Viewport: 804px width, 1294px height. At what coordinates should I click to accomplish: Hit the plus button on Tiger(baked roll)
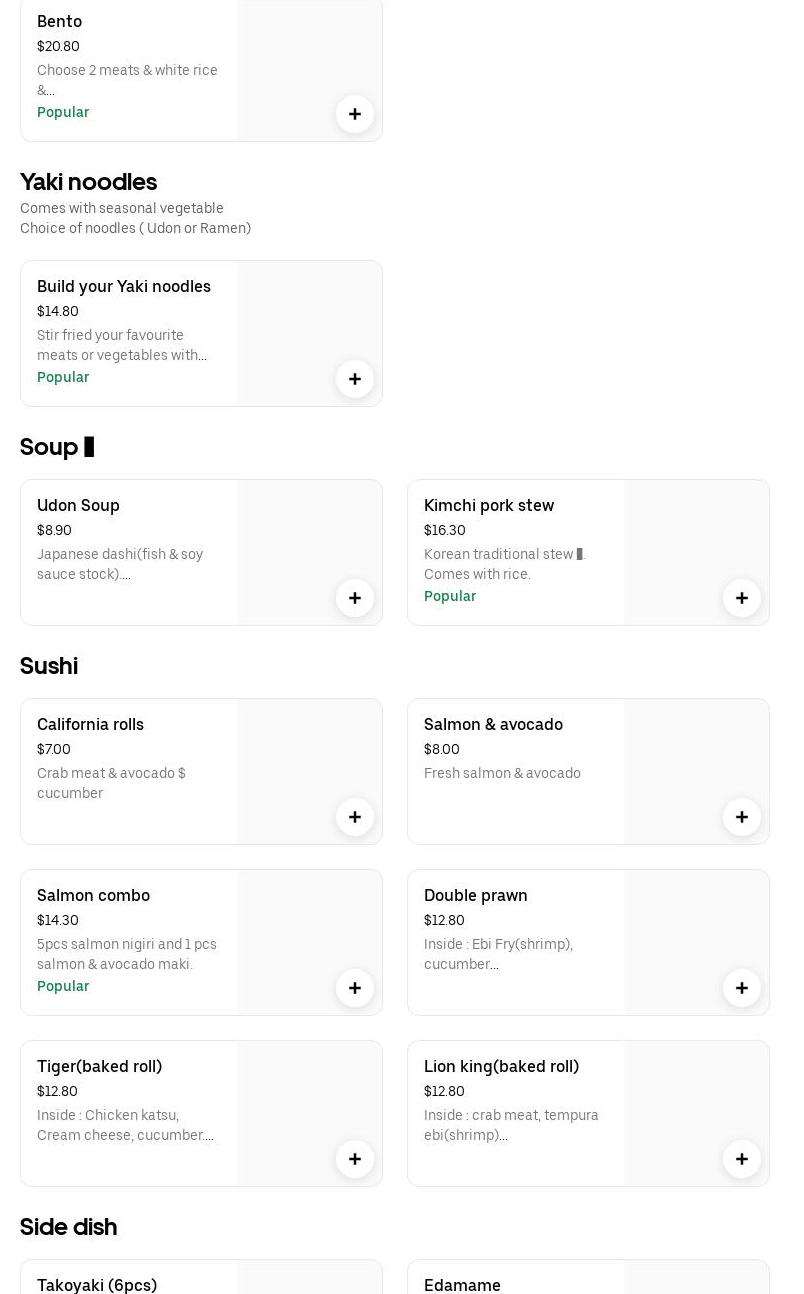point(355,1159)
